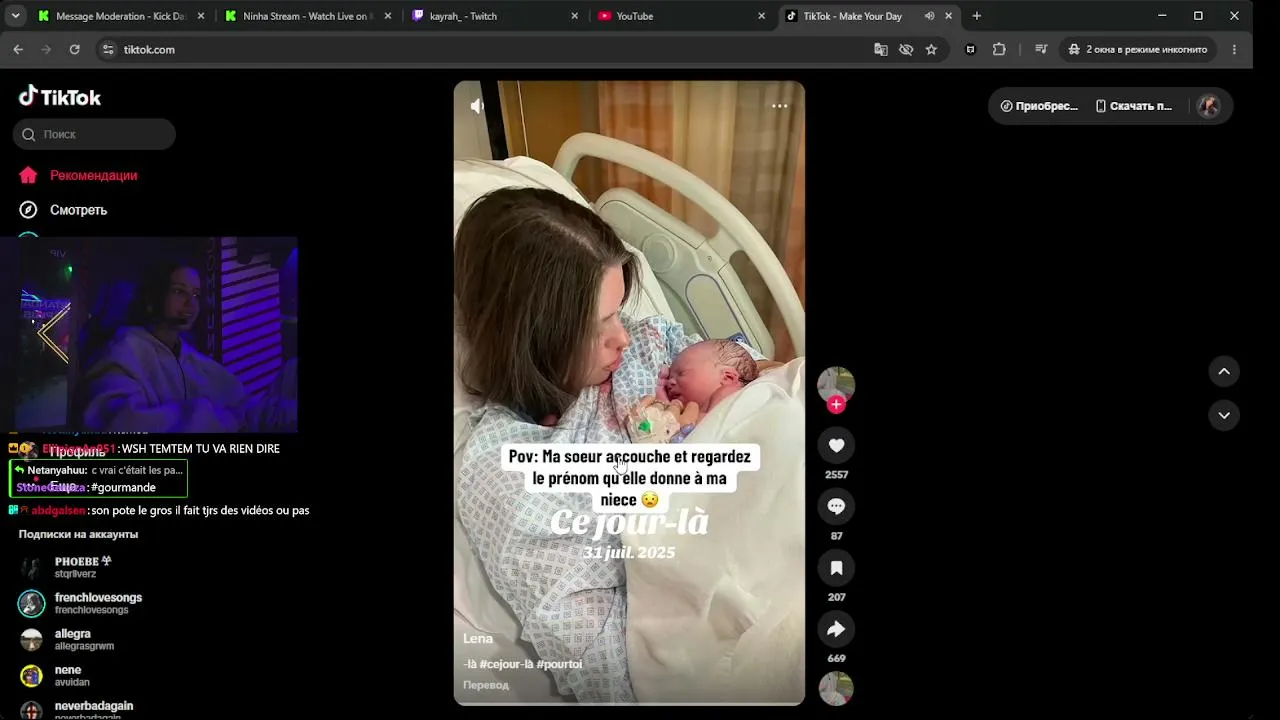
Task: Switch to Message Moderation Kick tab
Action: point(120,16)
